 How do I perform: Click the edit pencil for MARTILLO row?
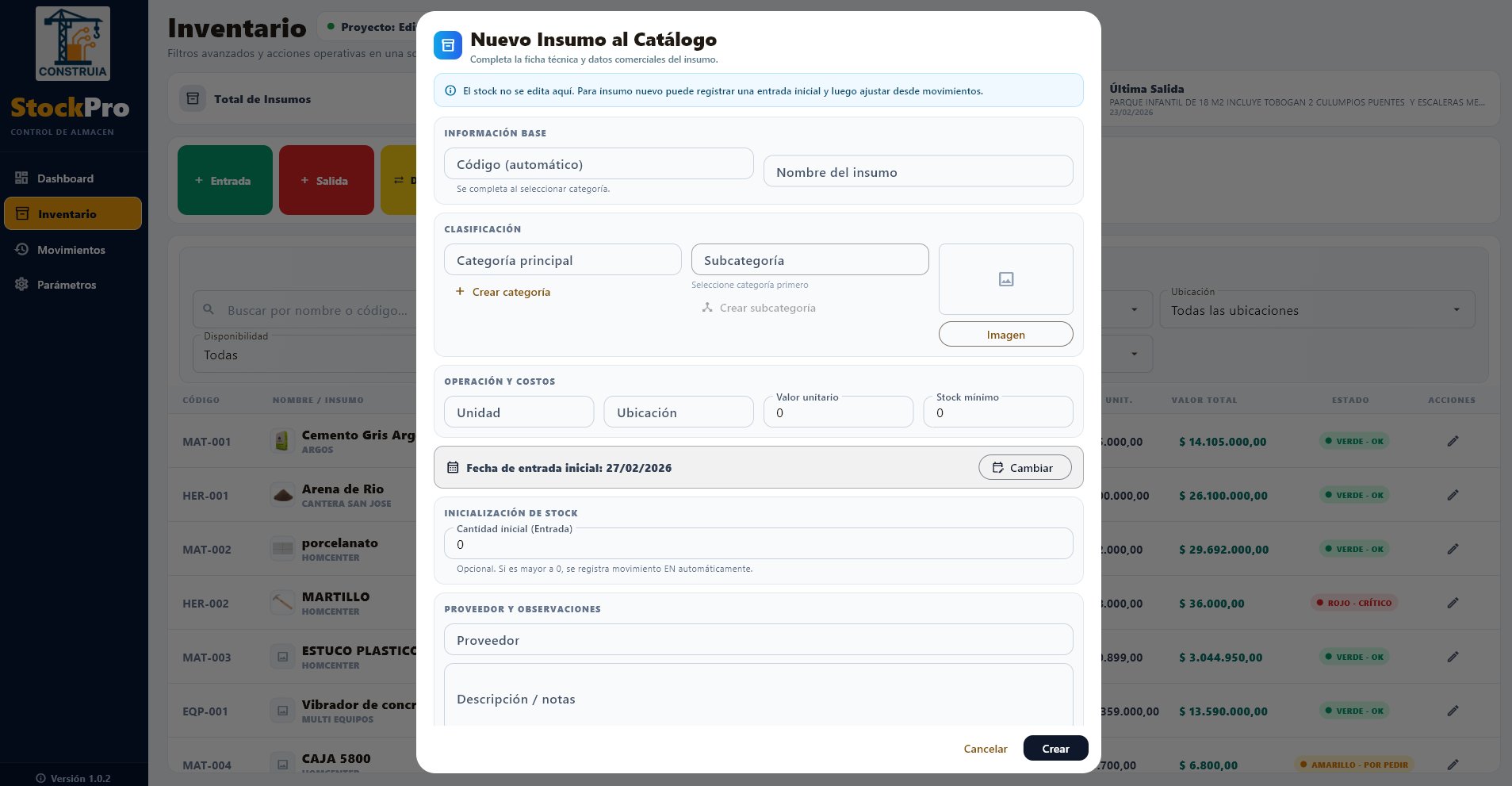pos(1453,603)
